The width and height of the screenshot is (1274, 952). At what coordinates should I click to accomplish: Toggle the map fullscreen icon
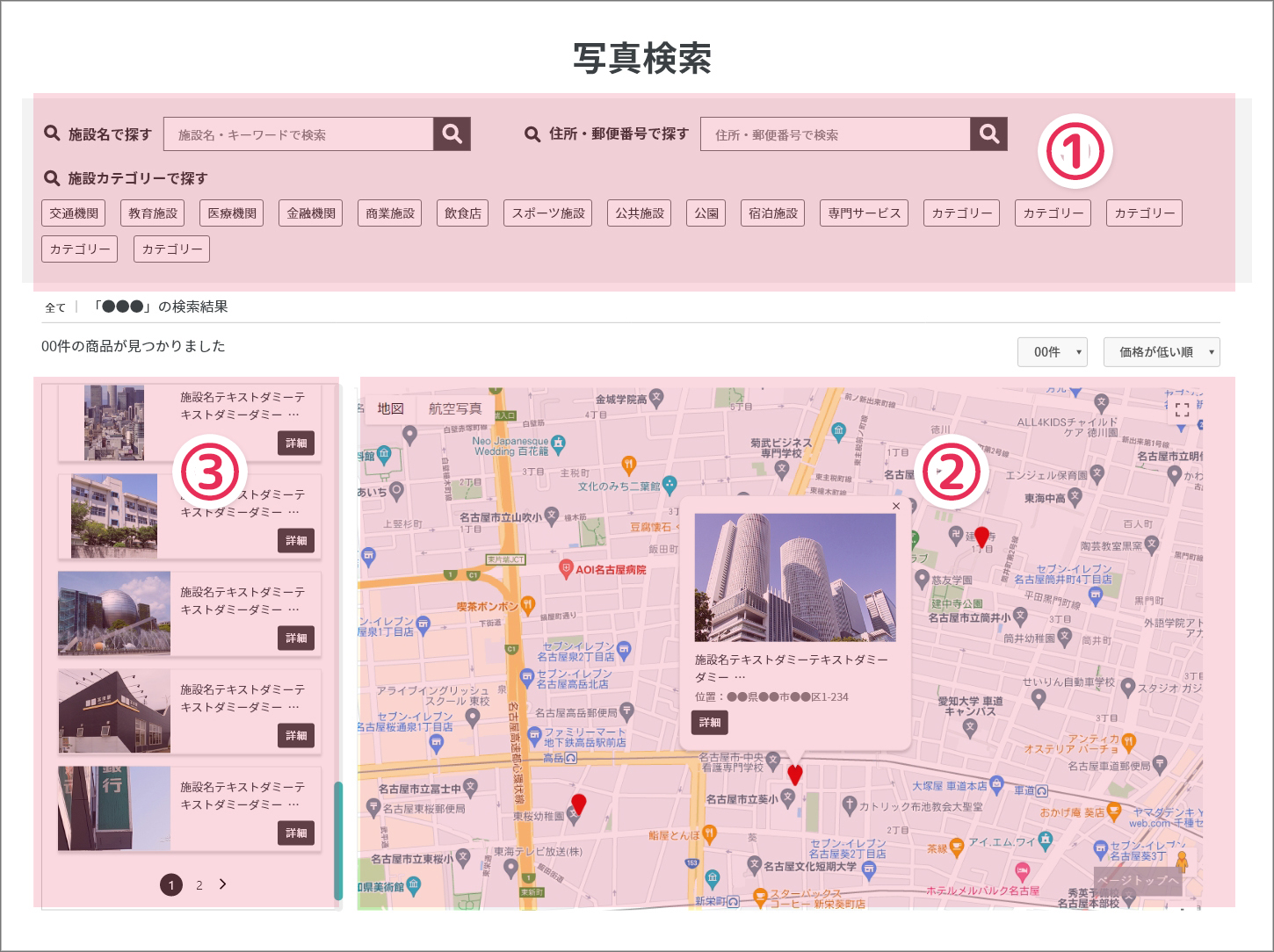tap(1182, 410)
